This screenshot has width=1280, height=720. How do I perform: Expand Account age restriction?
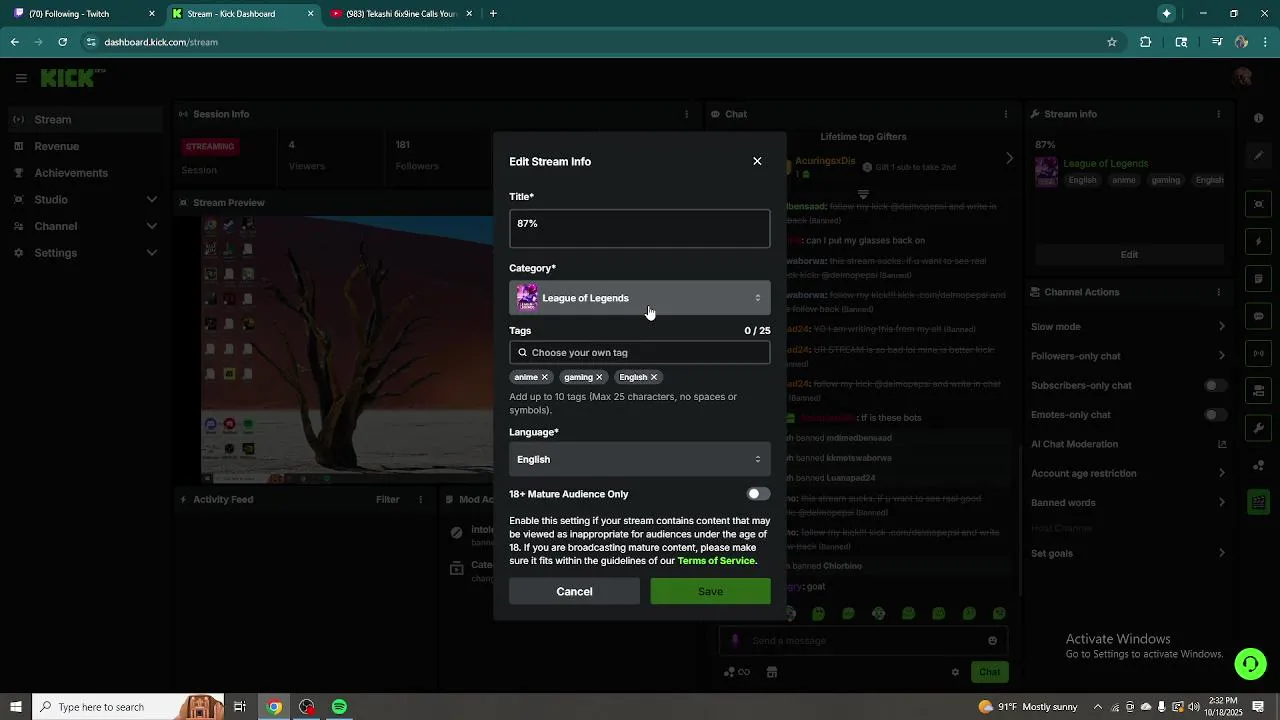coord(1129,473)
